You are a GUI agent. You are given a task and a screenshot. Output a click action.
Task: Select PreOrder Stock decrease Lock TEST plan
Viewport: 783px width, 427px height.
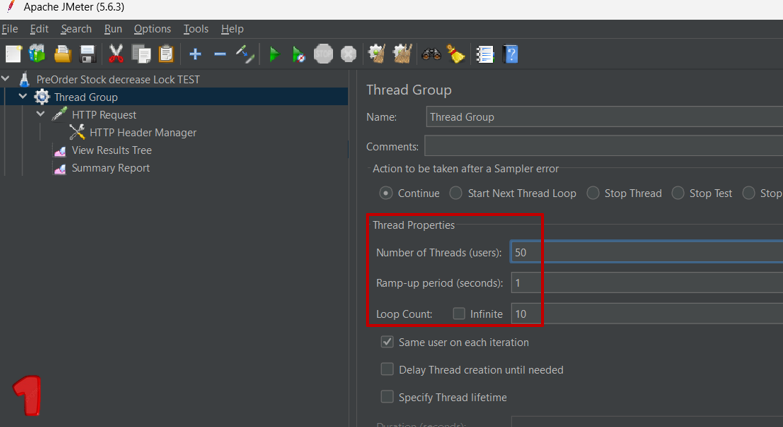118,79
